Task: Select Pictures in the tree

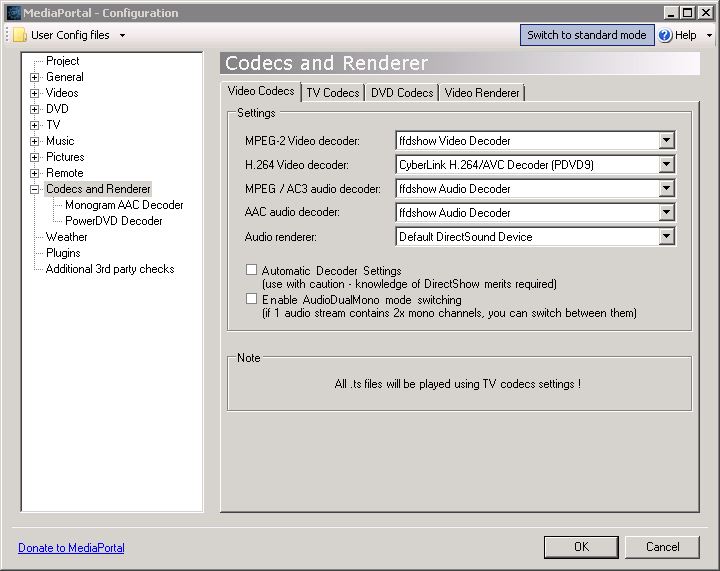Action: point(65,157)
